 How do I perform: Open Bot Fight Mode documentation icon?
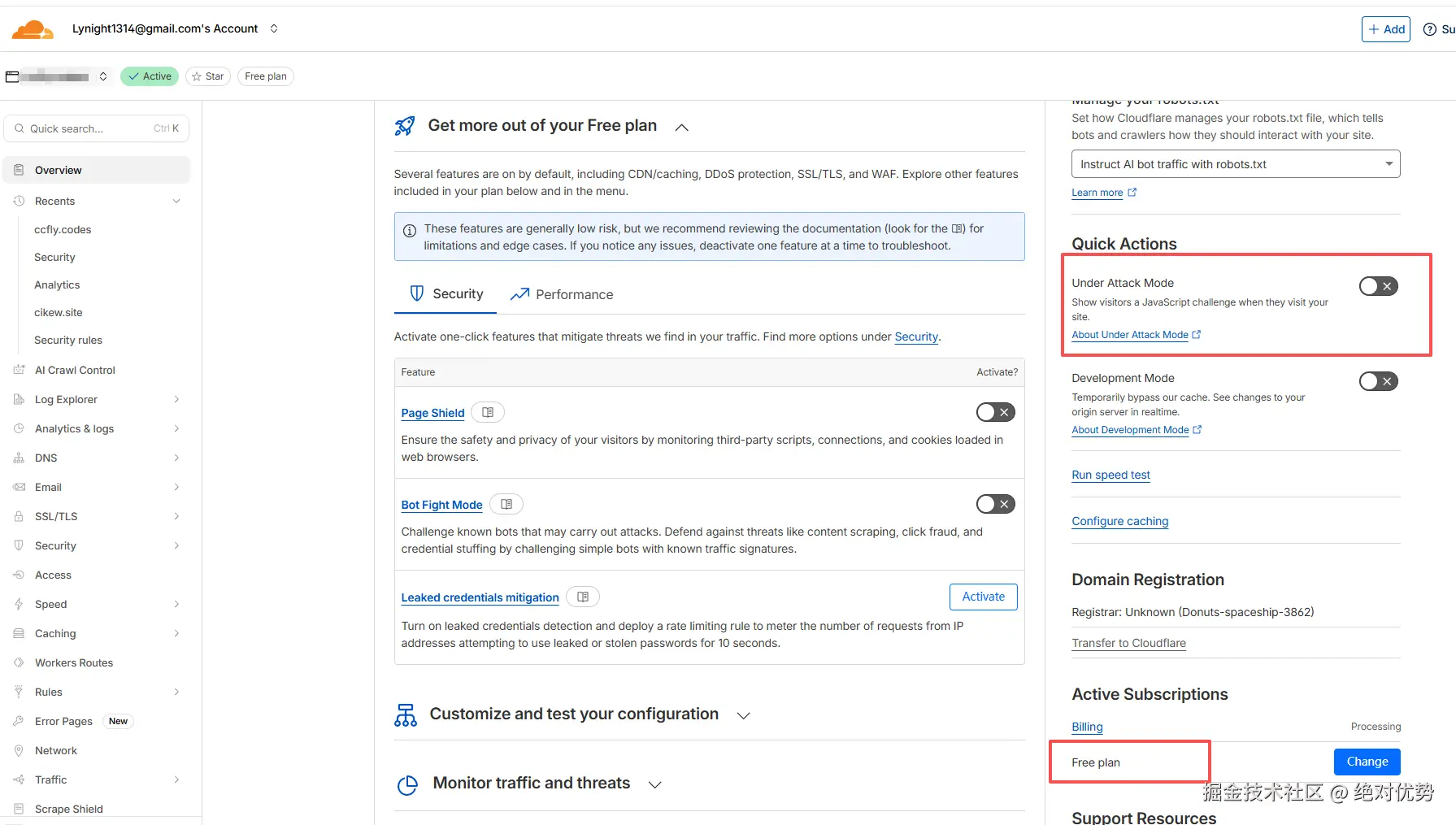coord(506,505)
